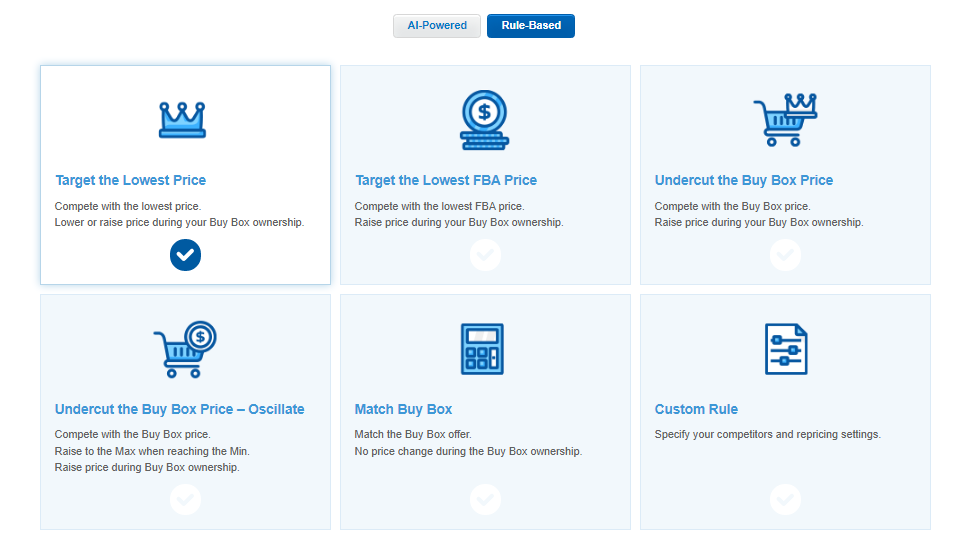Select the Target the Lowest FBA Price checkmark
This screenshot has width=970, height=537.
tap(486, 255)
